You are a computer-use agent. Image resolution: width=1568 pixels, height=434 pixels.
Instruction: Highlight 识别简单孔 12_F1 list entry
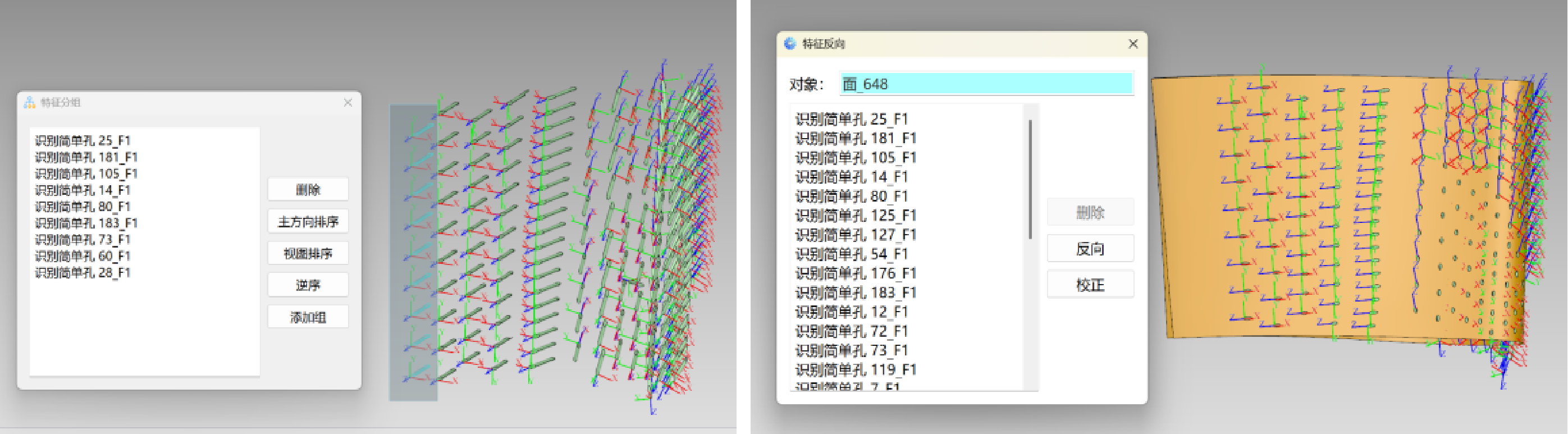click(x=851, y=312)
